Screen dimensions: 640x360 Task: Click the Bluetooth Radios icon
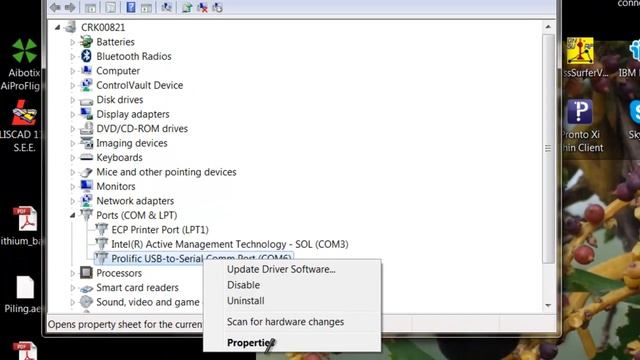click(x=86, y=56)
